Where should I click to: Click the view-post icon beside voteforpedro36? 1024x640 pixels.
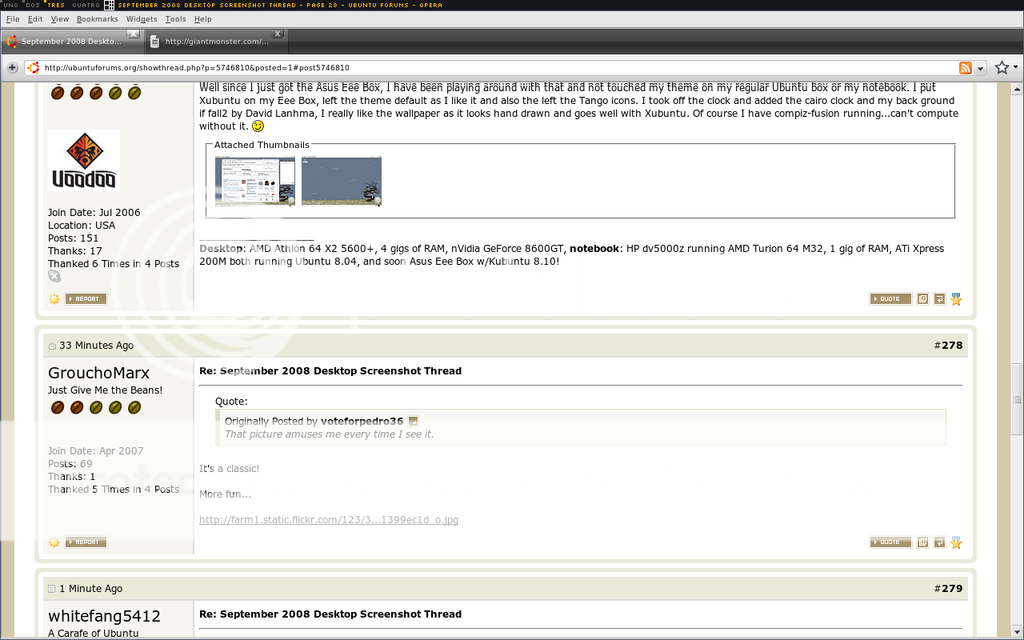(x=413, y=421)
